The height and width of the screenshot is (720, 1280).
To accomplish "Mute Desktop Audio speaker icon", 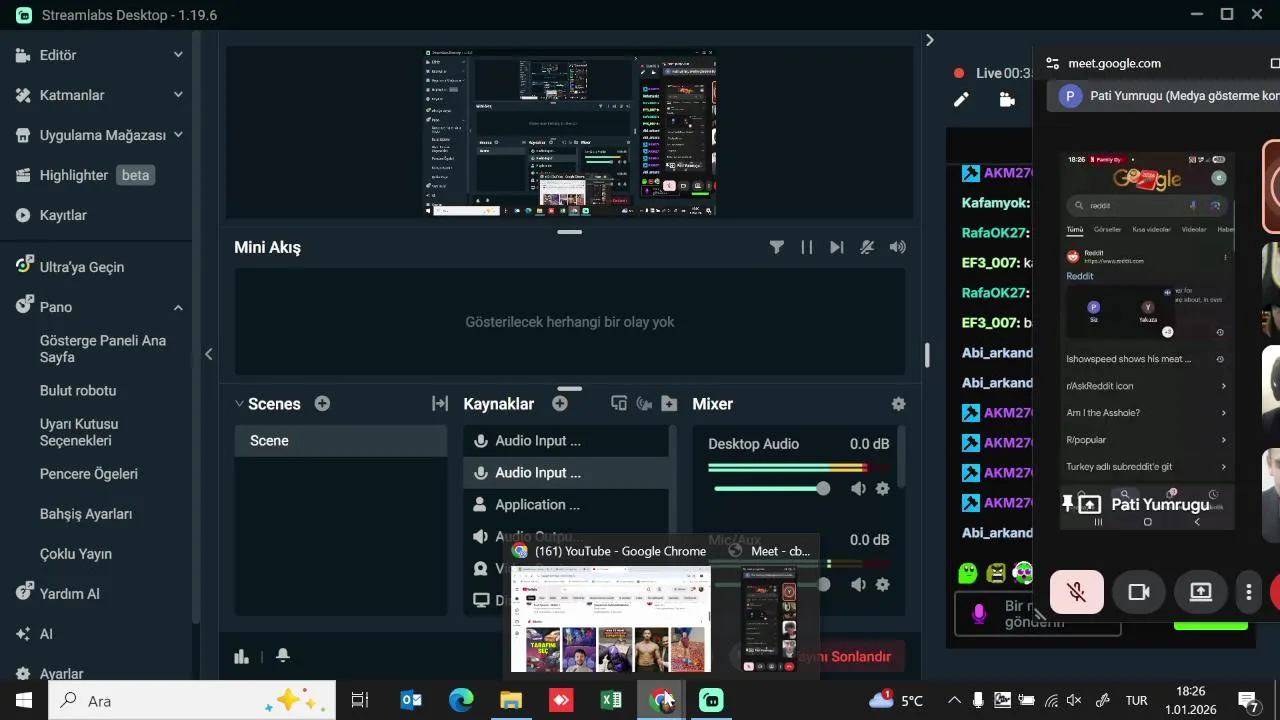I will [858, 489].
